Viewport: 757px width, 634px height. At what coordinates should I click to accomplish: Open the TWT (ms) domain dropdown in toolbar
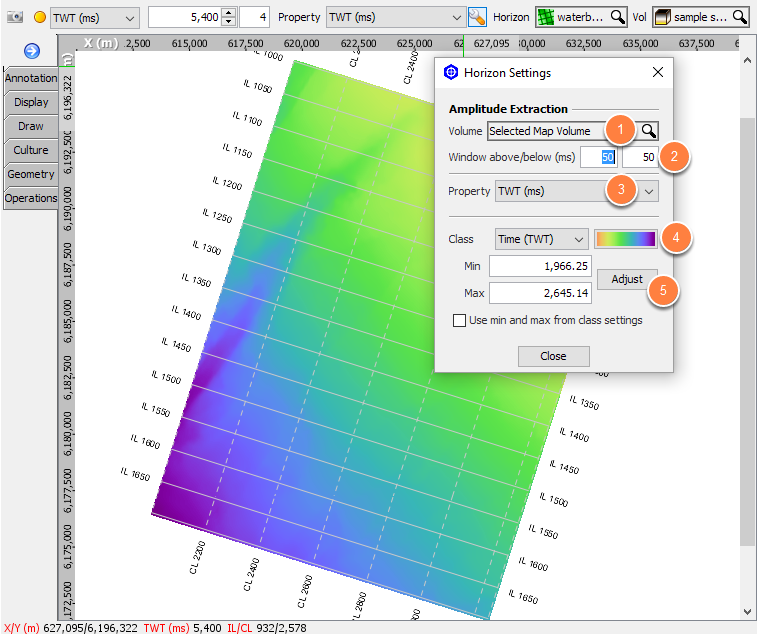click(x=95, y=18)
